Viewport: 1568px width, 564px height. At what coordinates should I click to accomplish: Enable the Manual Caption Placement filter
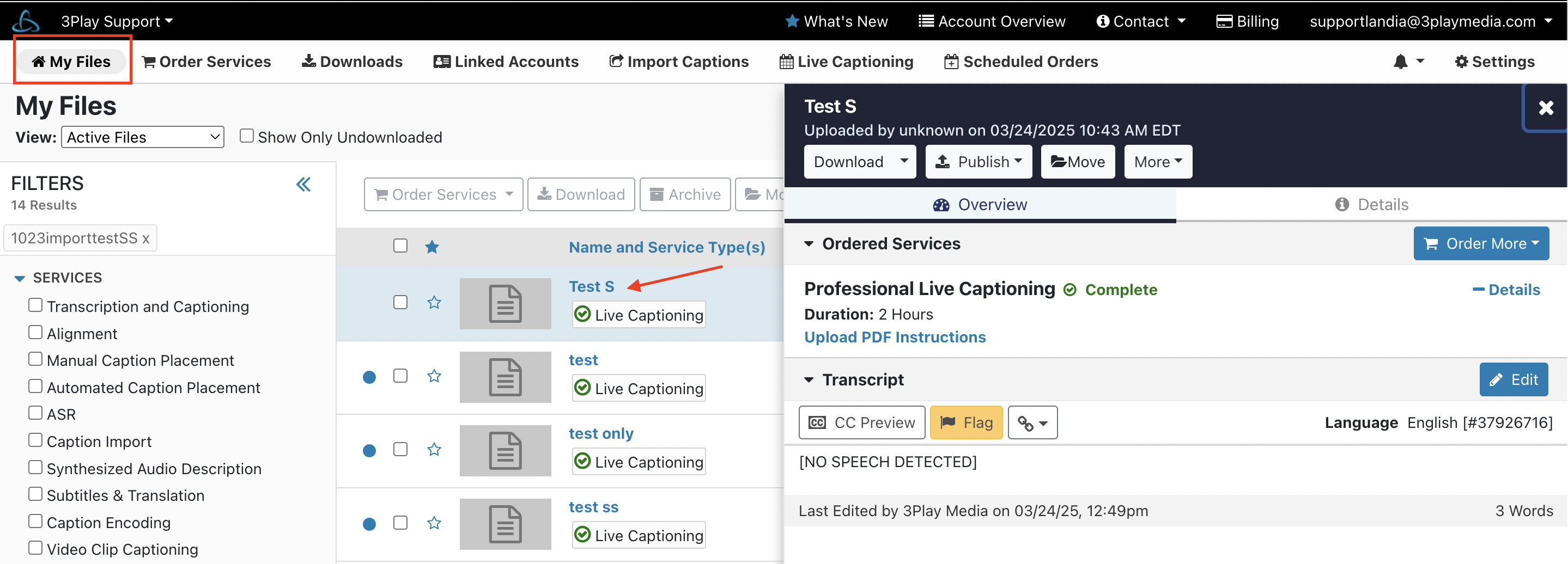35,359
